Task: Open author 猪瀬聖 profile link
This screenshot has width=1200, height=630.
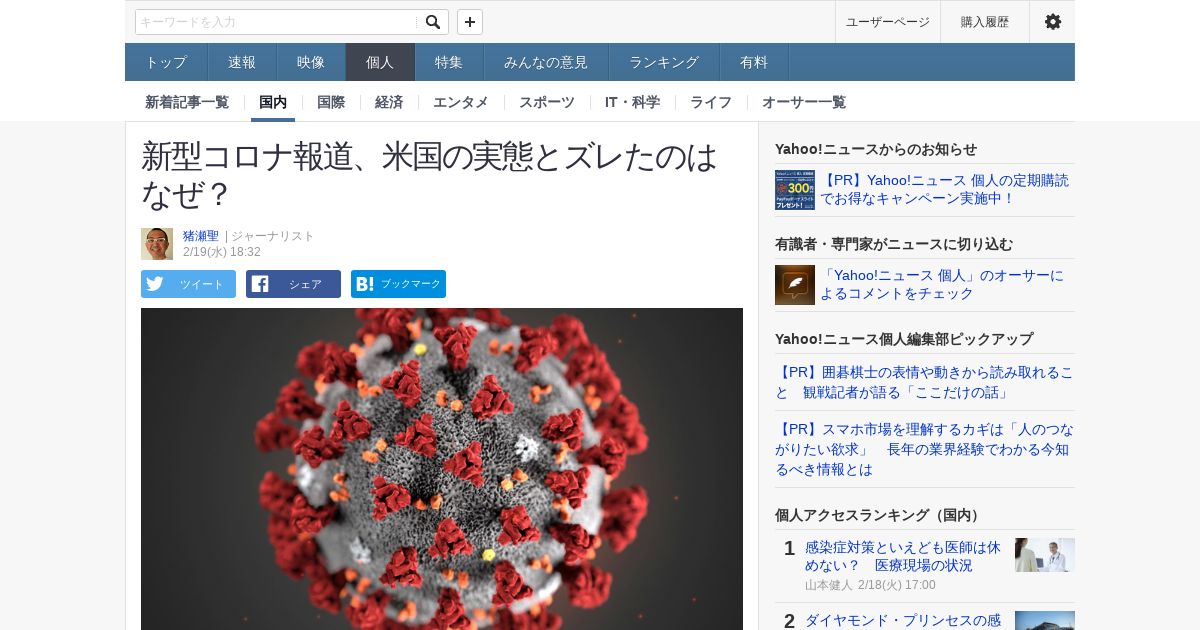Action: click(x=201, y=236)
